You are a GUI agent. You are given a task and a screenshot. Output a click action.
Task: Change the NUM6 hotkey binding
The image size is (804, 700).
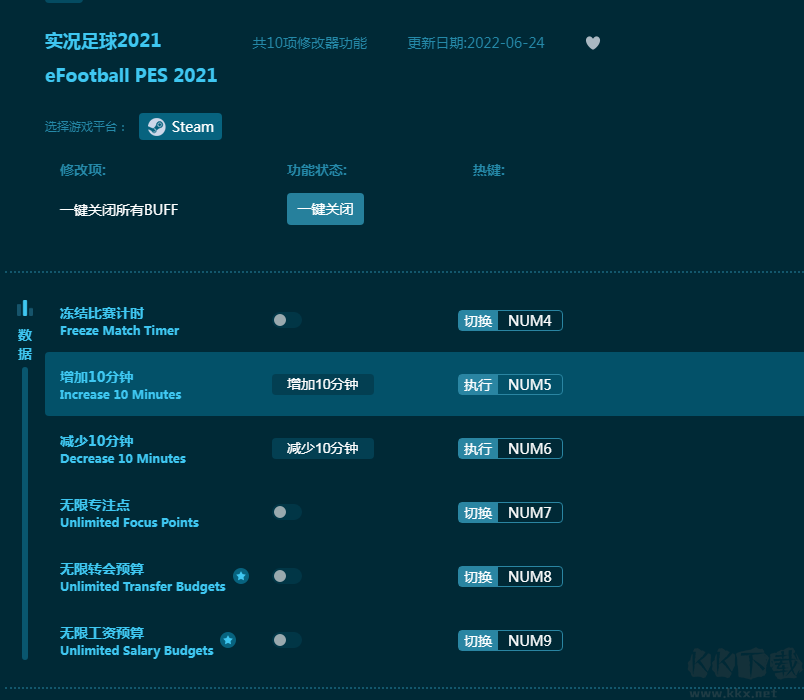pos(529,449)
